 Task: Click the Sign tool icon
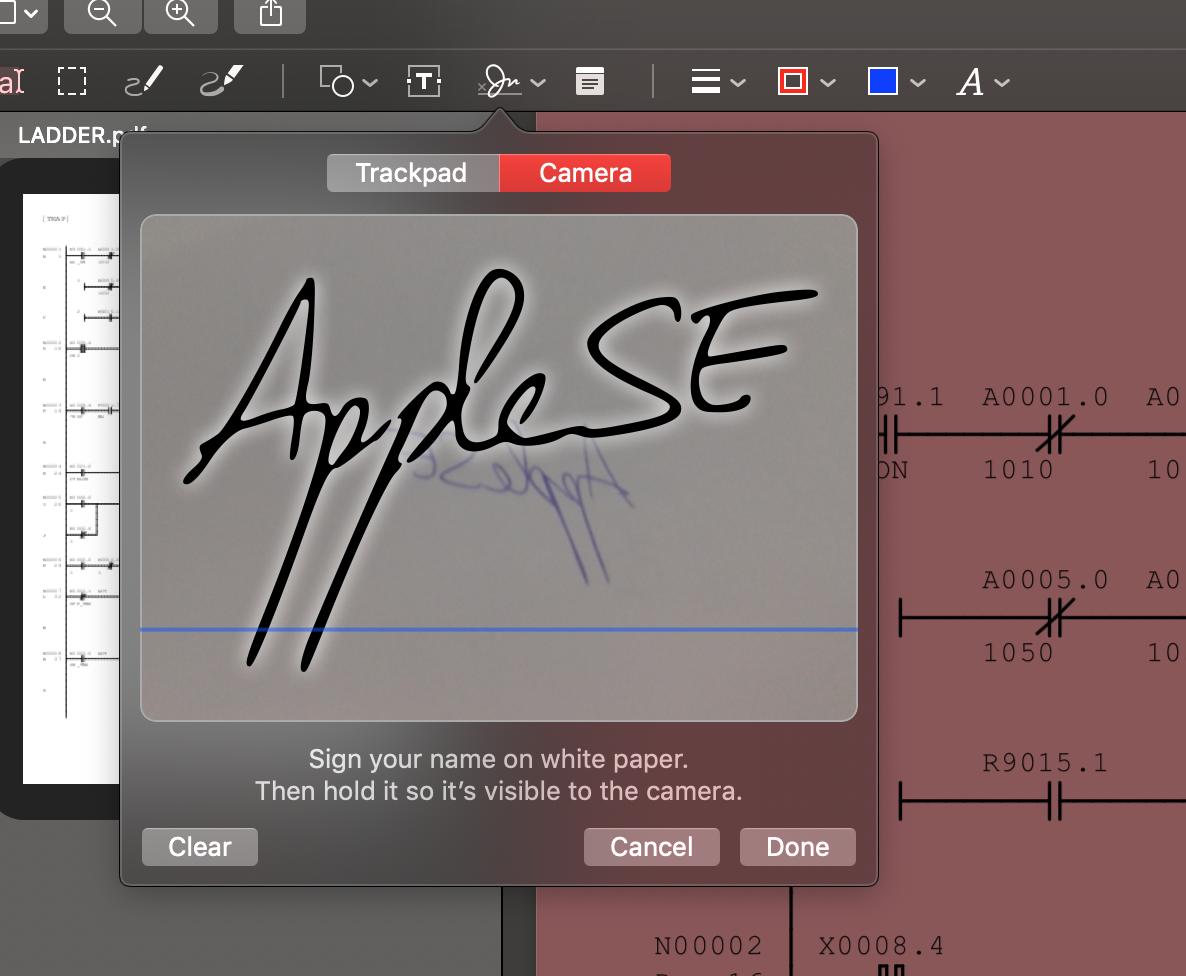pos(502,81)
